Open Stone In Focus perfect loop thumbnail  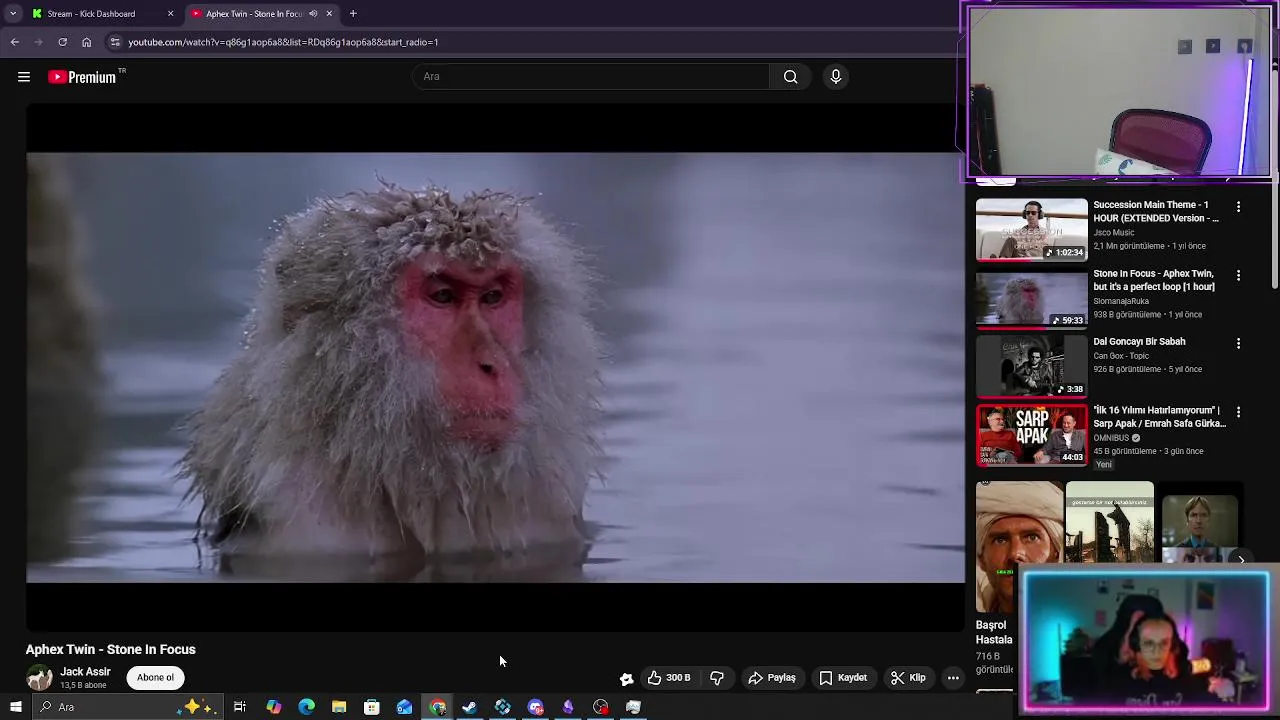click(x=1031, y=298)
